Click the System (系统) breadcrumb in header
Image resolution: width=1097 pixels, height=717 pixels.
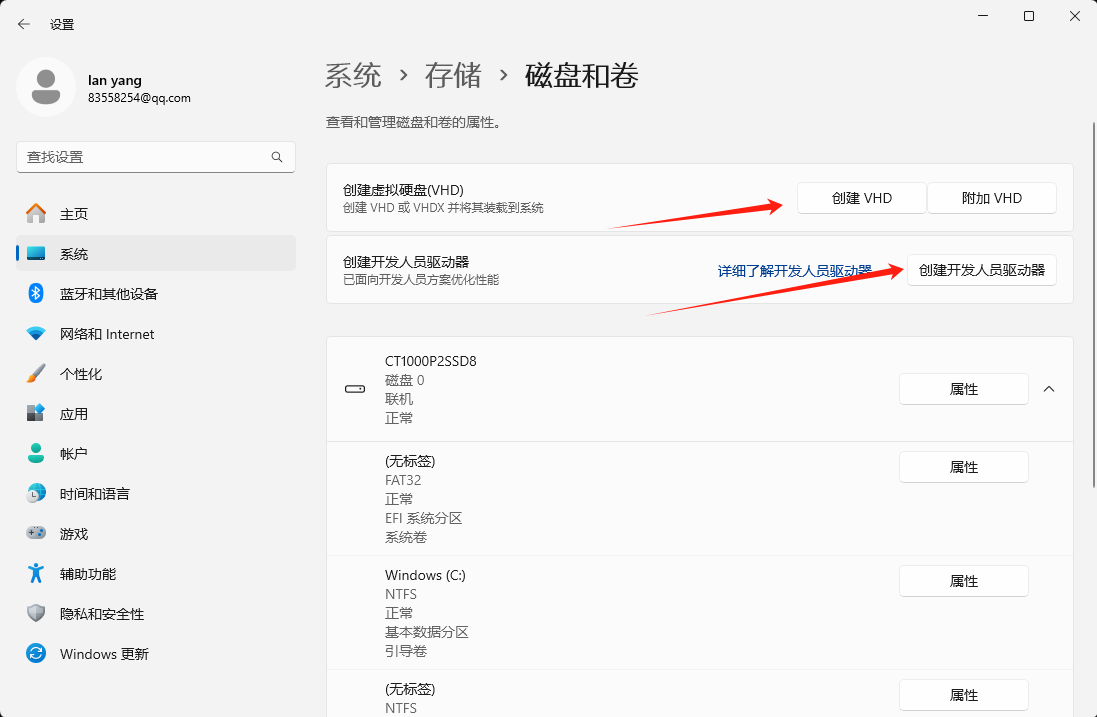(353, 76)
